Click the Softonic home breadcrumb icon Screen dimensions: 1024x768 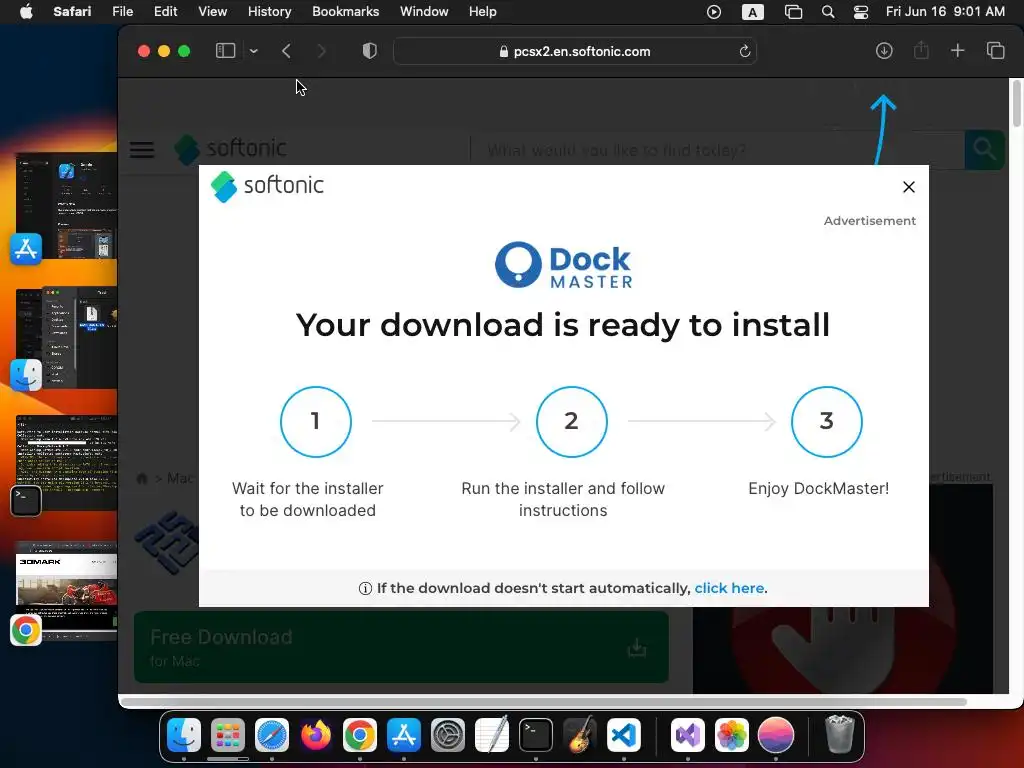coord(142,478)
